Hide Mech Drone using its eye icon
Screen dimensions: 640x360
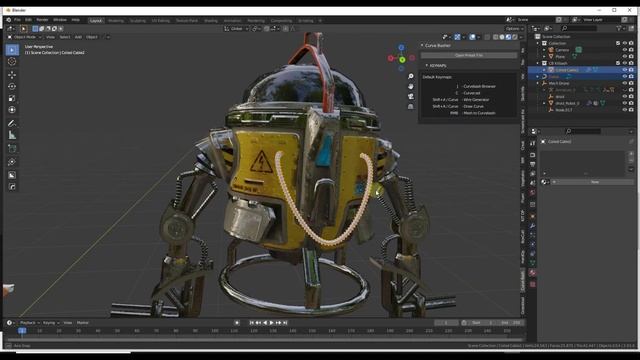624,83
